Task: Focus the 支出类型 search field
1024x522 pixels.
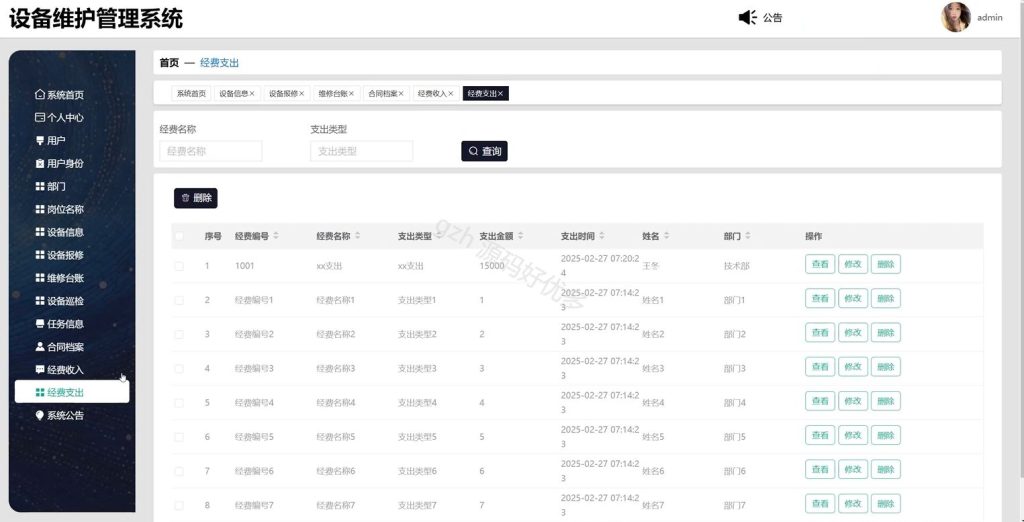Action: 361,151
